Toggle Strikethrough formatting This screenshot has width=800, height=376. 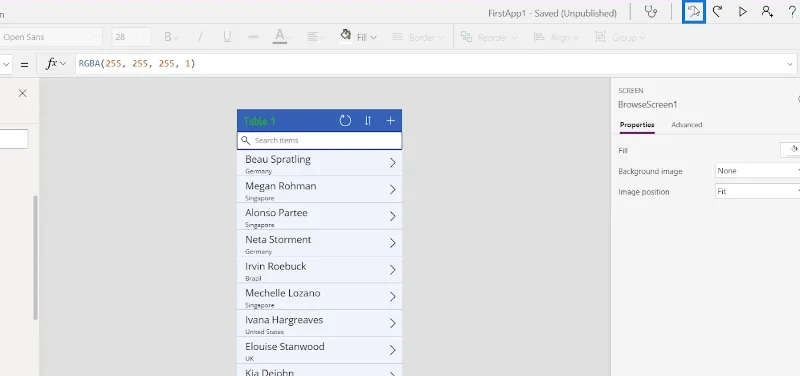253,37
